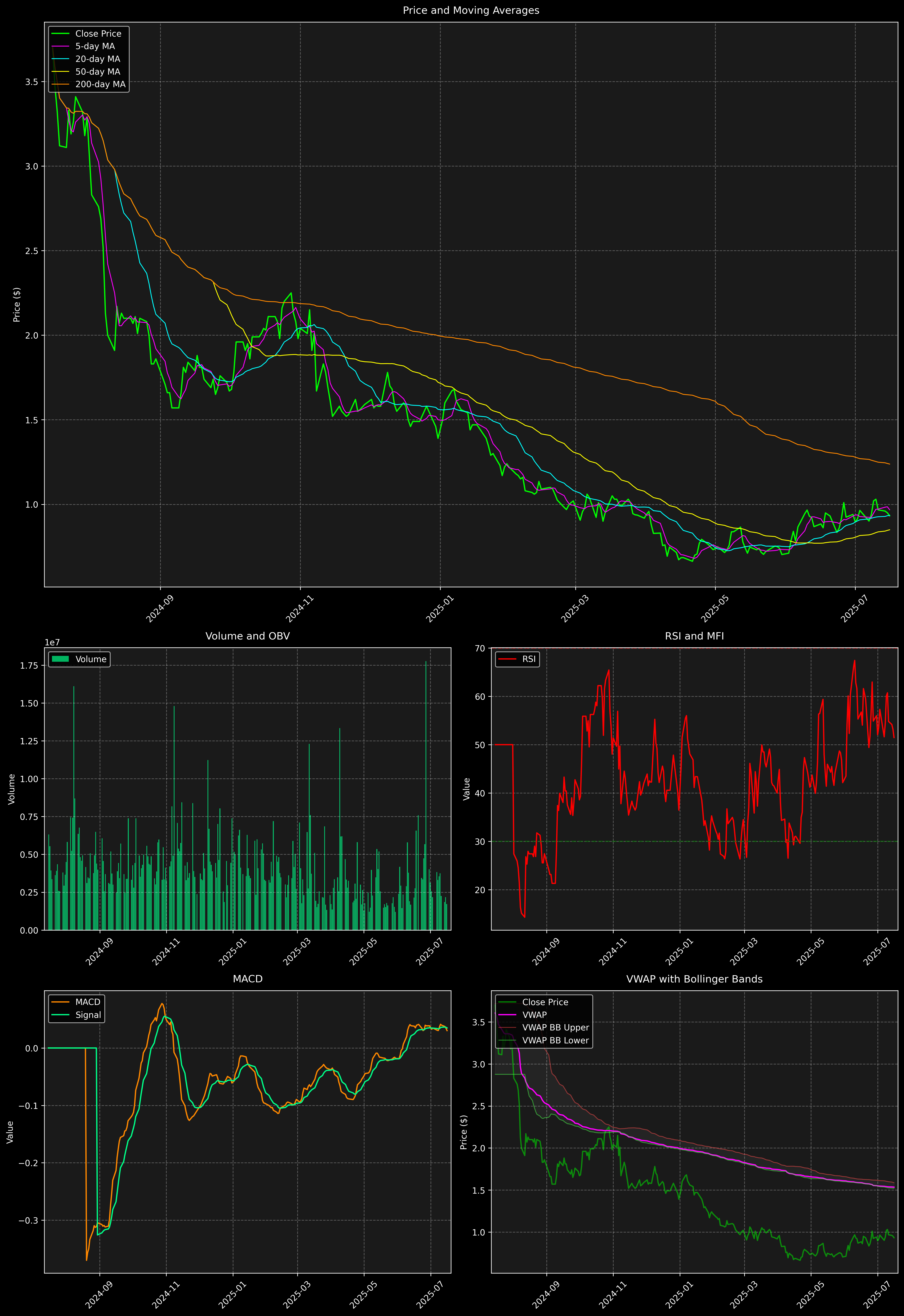
Task: Click the "Volume and OBV" chart title
Action: (x=248, y=636)
